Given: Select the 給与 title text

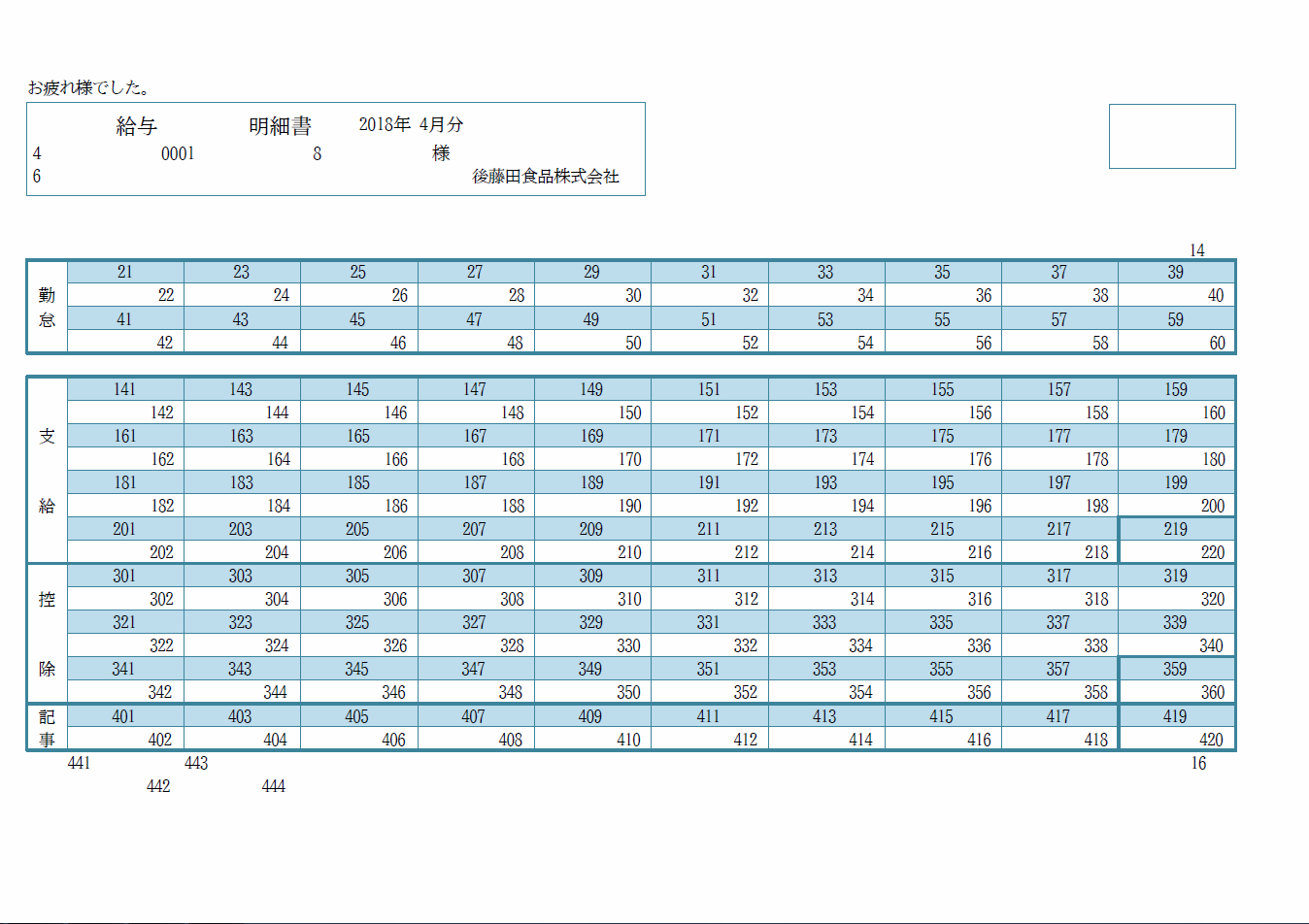Looking at the screenshot, I should point(137,126).
